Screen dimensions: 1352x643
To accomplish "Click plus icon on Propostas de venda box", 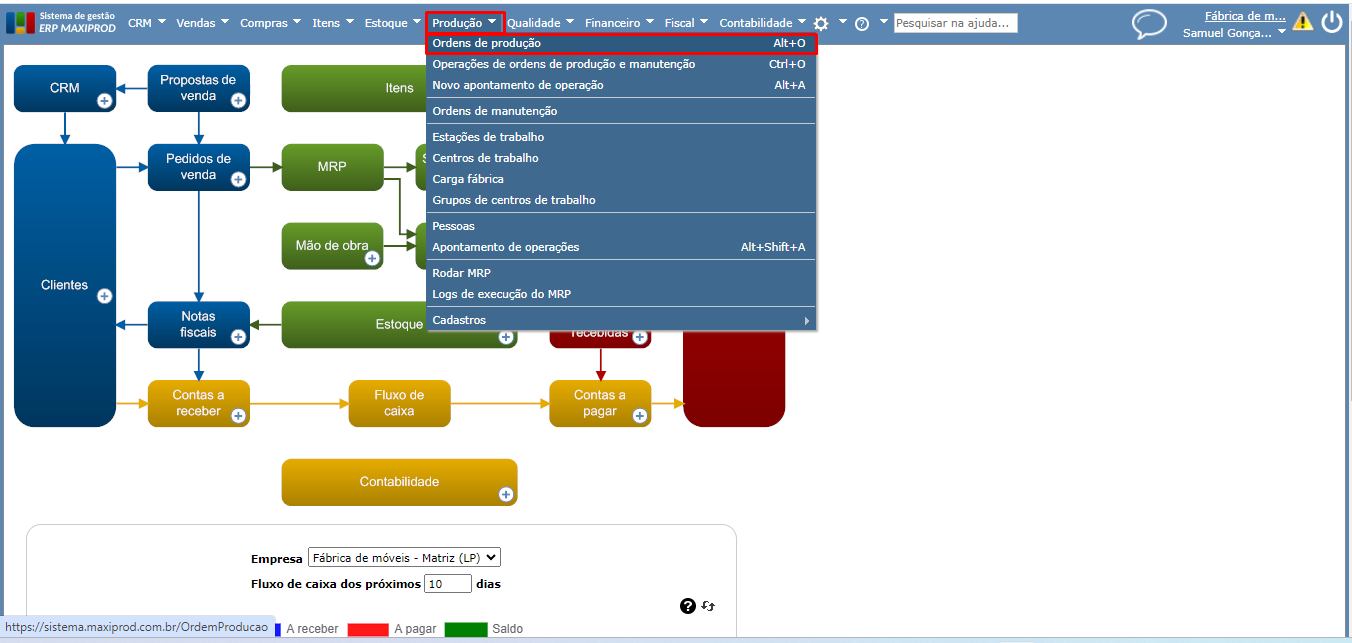I will click(x=238, y=100).
